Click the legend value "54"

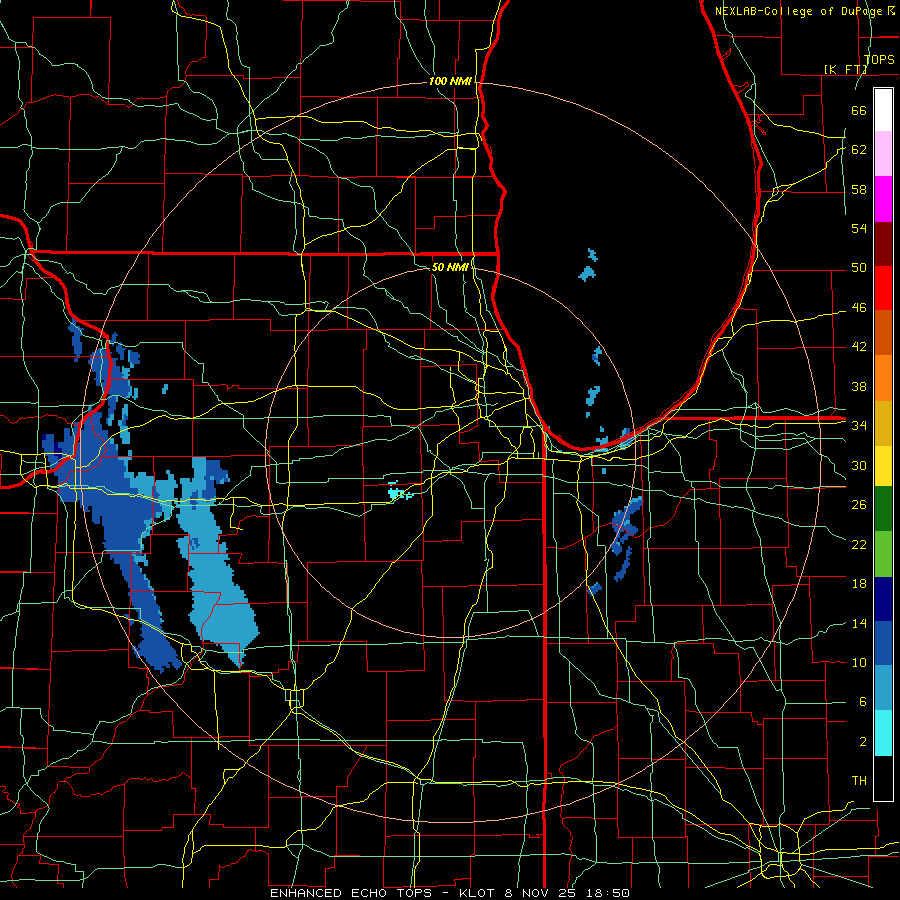pos(859,228)
